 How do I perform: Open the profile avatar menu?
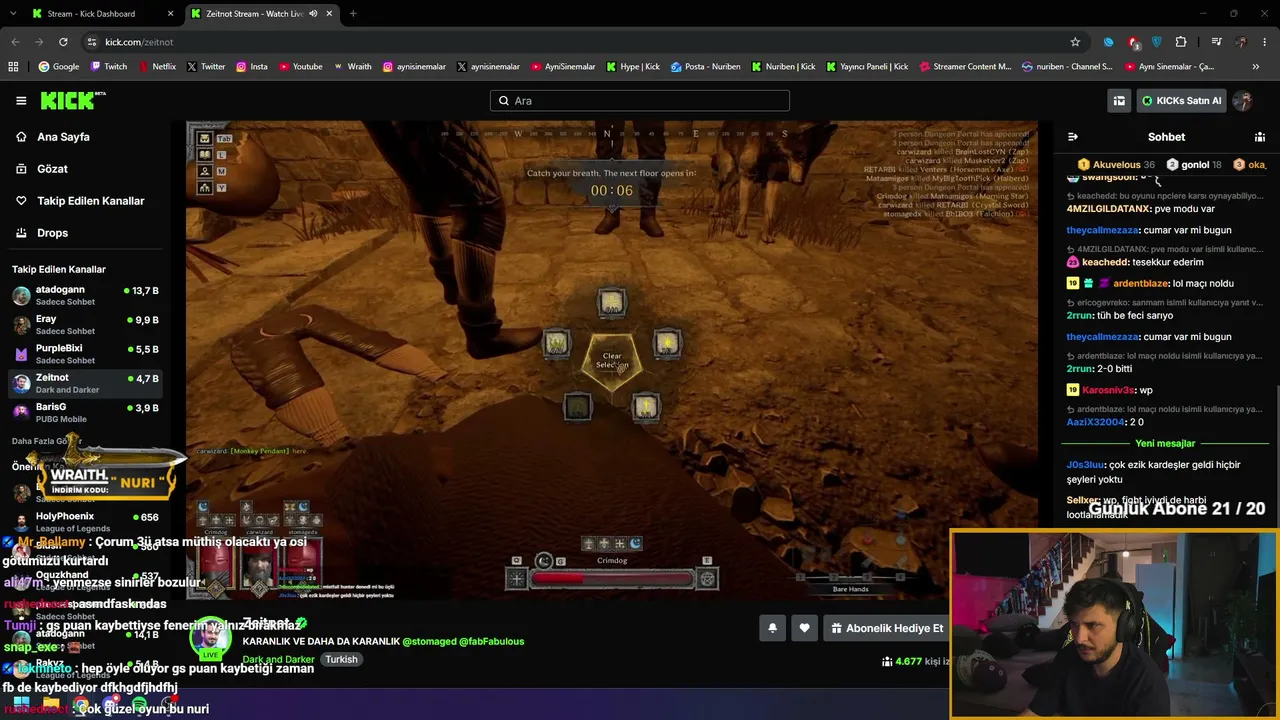1243,100
